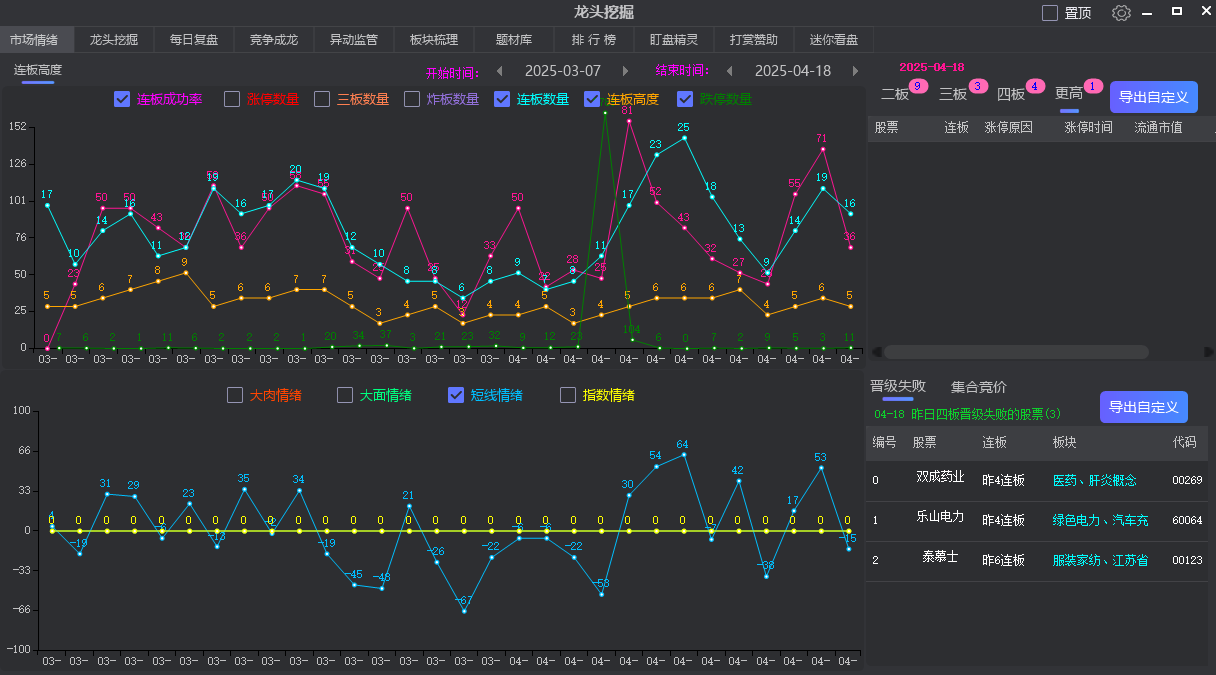Enable the 大肉情绪 checkbox
Screen dimensions: 1216x675
point(236,395)
